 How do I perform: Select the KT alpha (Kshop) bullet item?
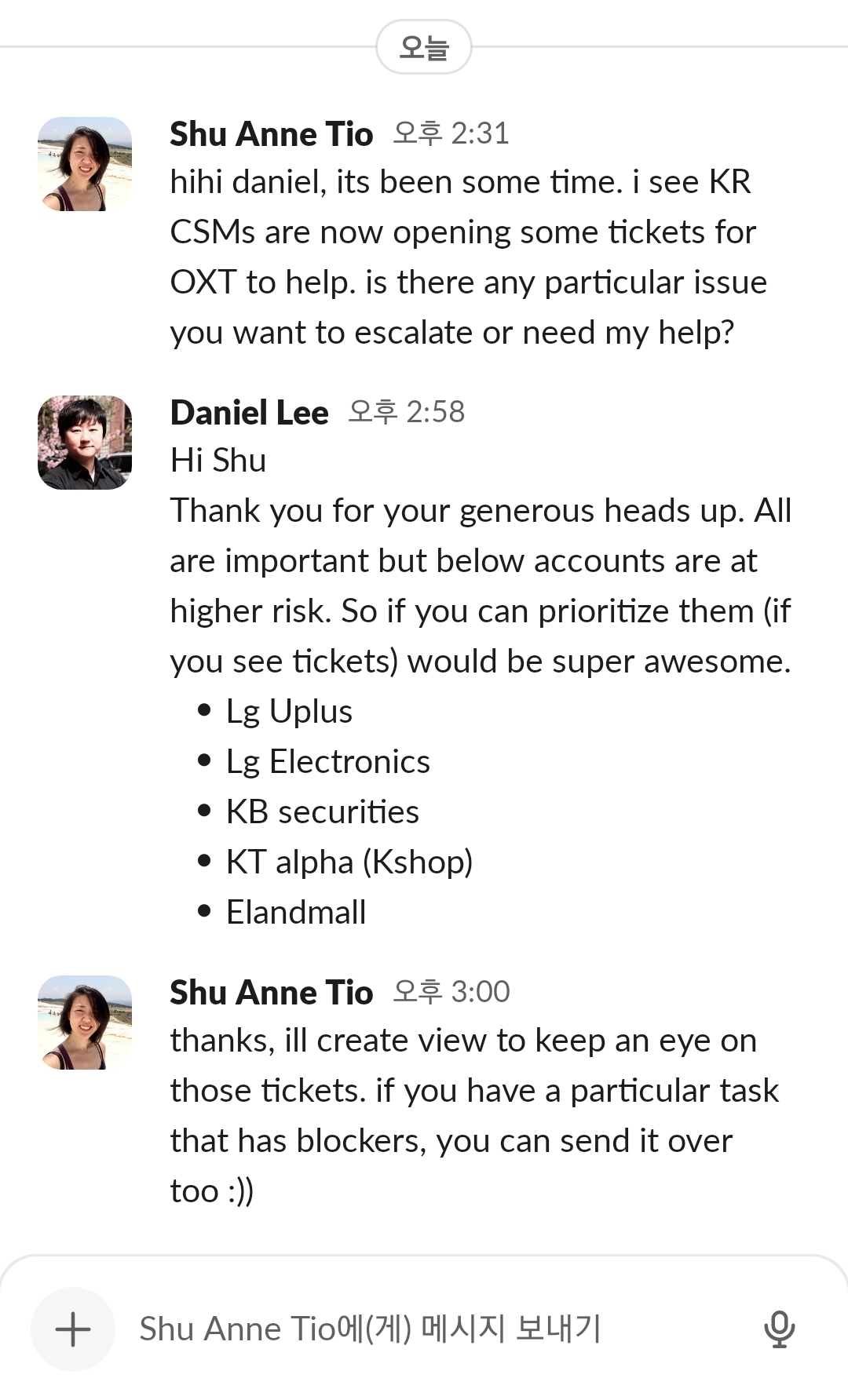(349, 862)
